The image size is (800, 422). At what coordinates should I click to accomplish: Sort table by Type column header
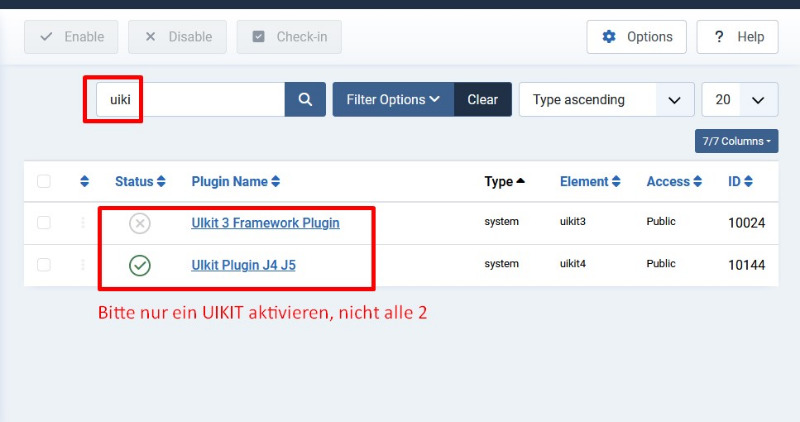click(x=505, y=181)
